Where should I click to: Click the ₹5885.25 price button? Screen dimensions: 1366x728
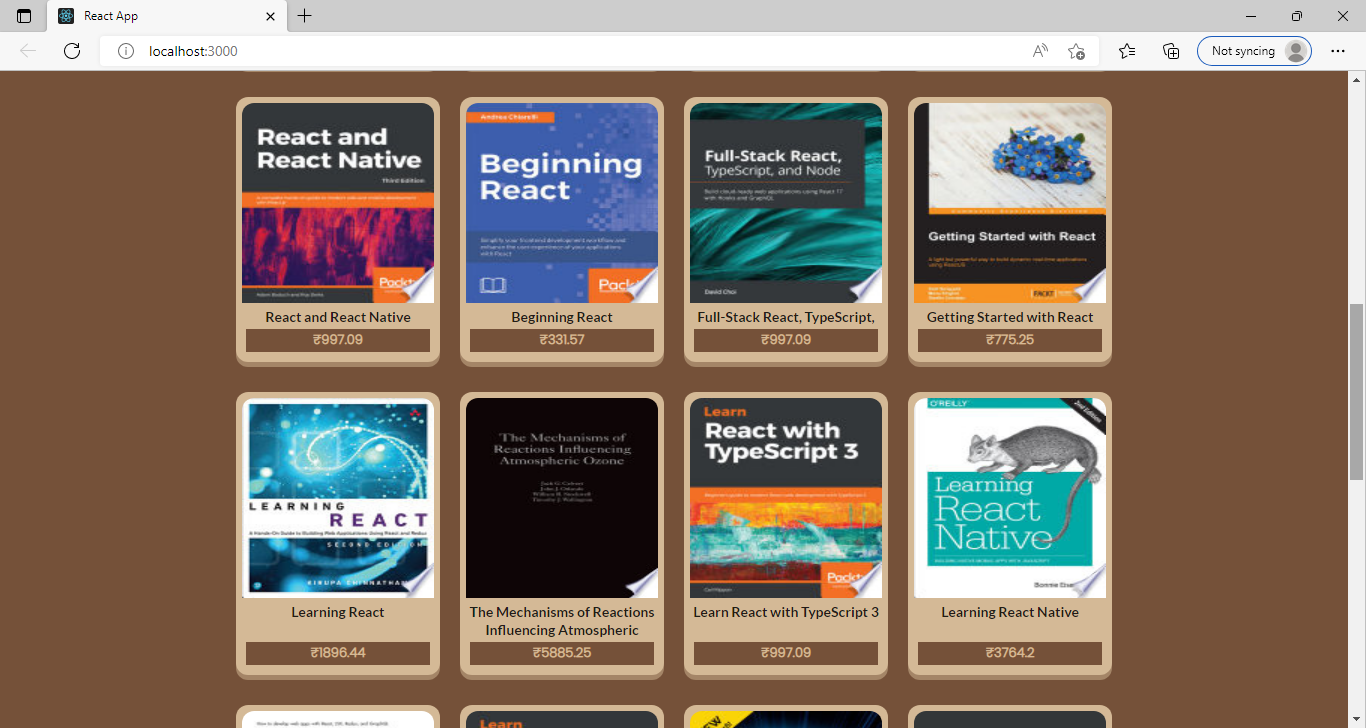(561, 653)
